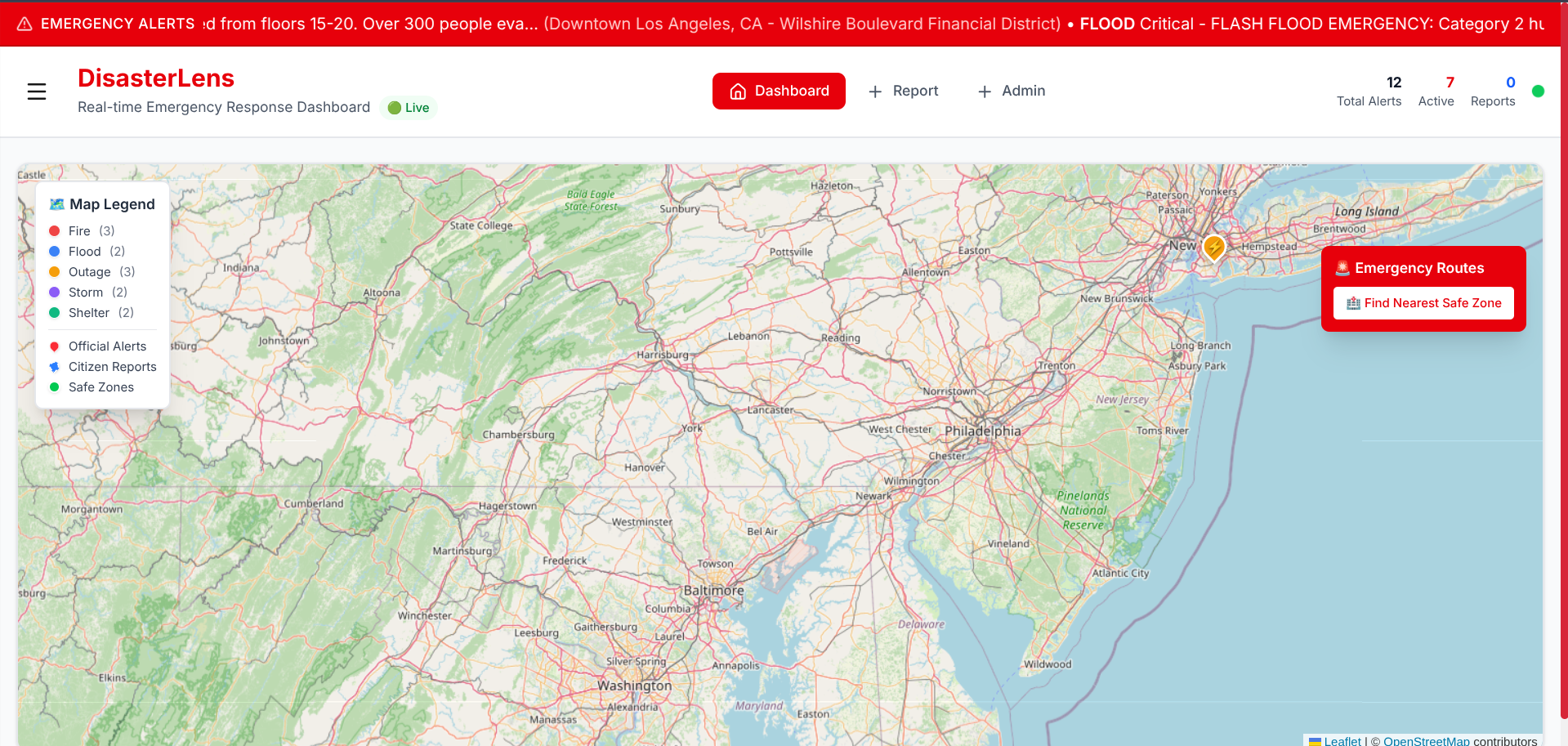This screenshot has width=1568, height=746.
Task: Click the Live status green dot
Action: [x=395, y=108]
